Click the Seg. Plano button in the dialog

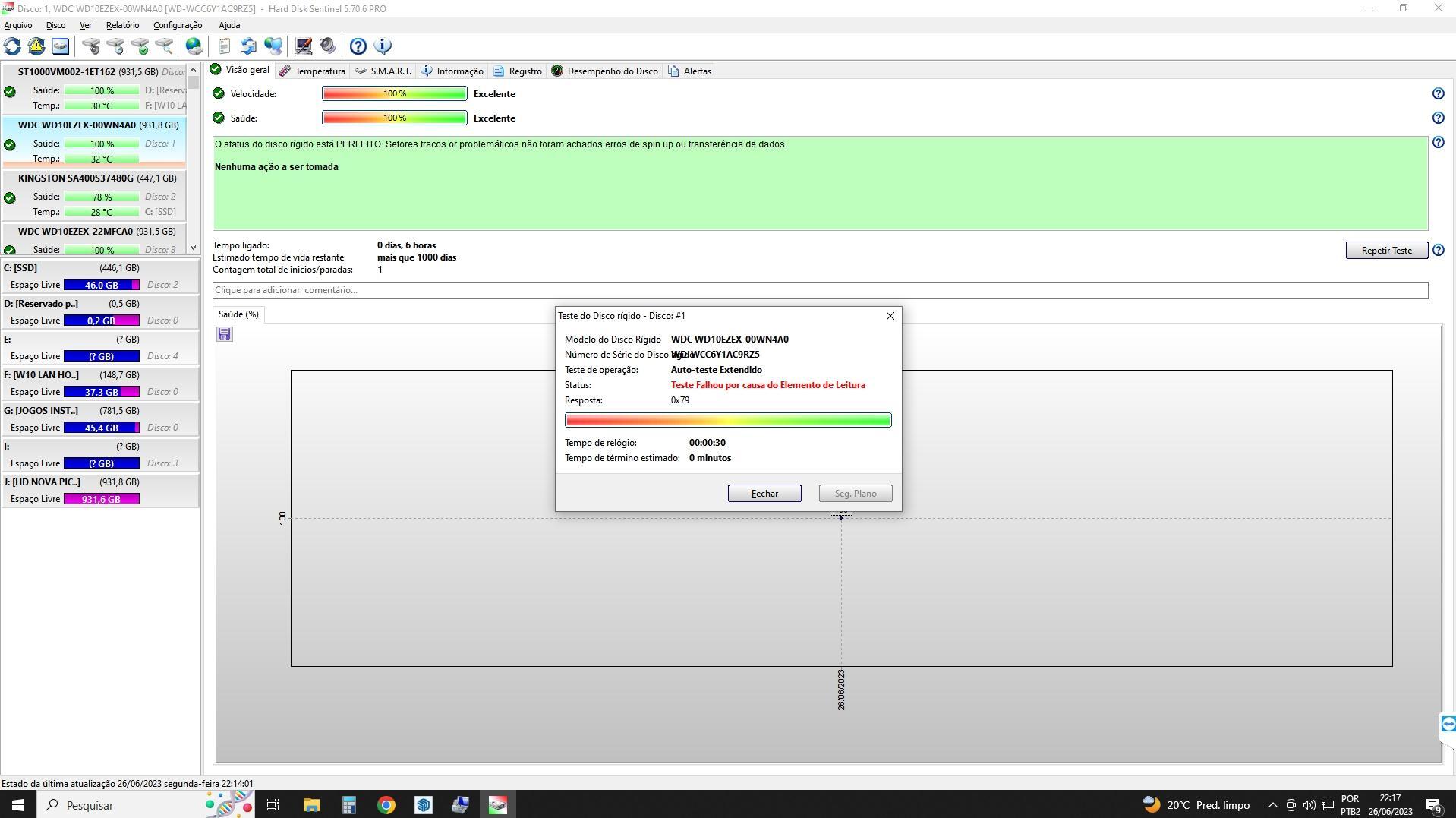click(856, 494)
